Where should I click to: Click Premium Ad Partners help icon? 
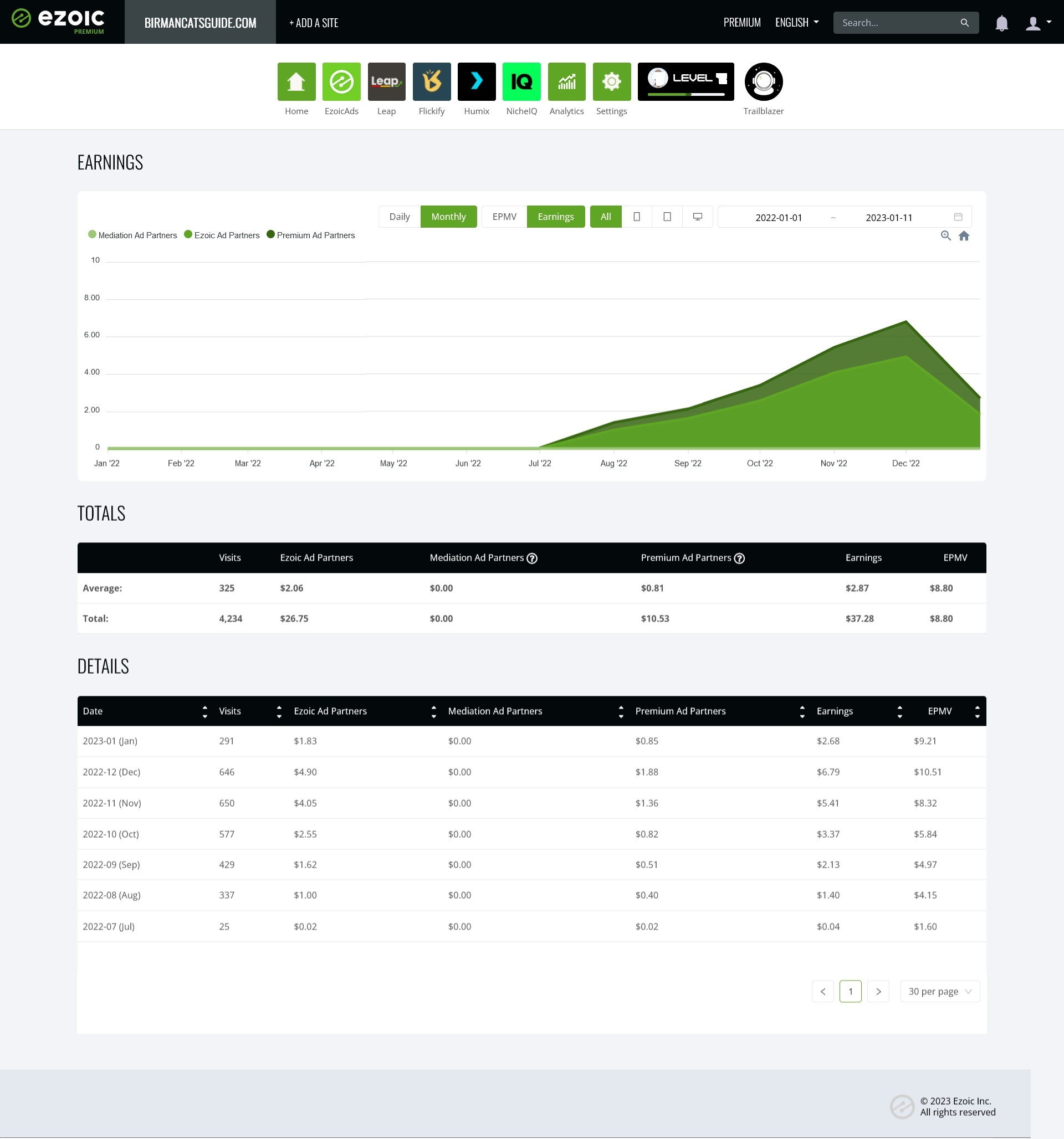click(x=739, y=558)
